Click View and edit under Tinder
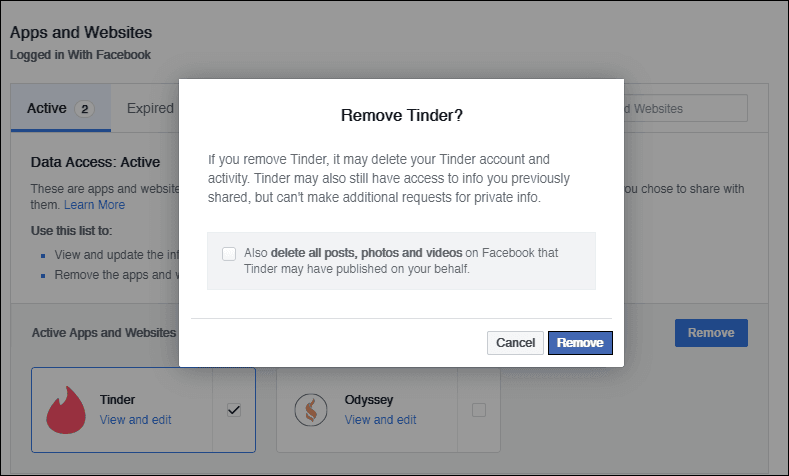This screenshot has width=789, height=476. (135, 420)
